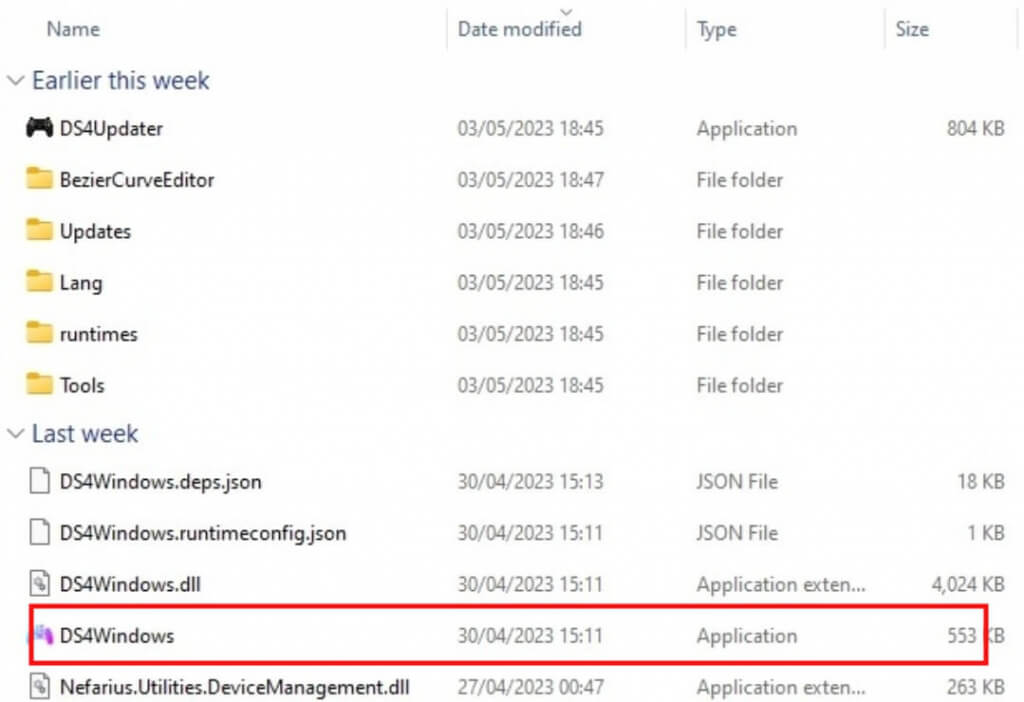The height and width of the screenshot is (702, 1024).
Task: Click the runtimes folder icon
Action: point(39,334)
